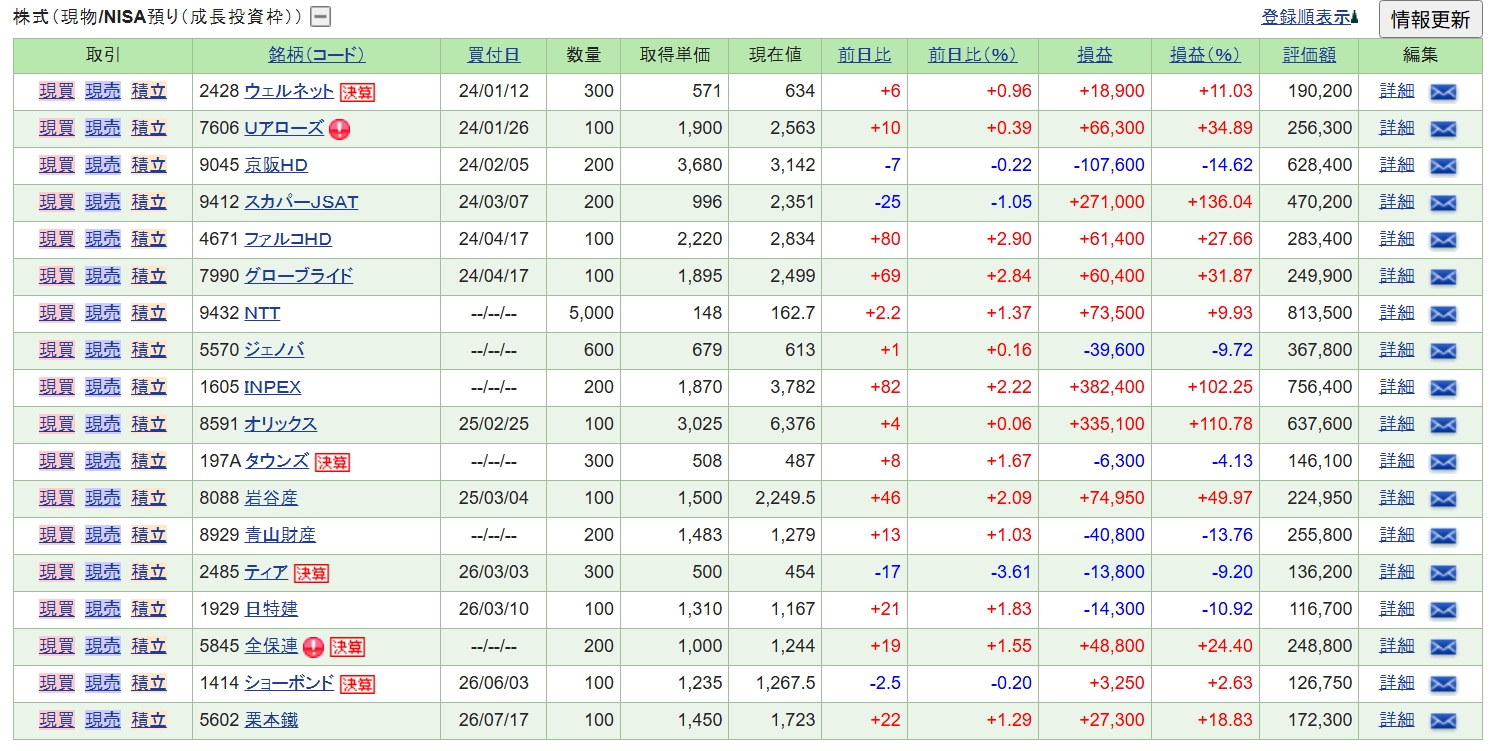Sort by 損益(%) column header
The image size is (1500, 751).
coord(1205,55)
